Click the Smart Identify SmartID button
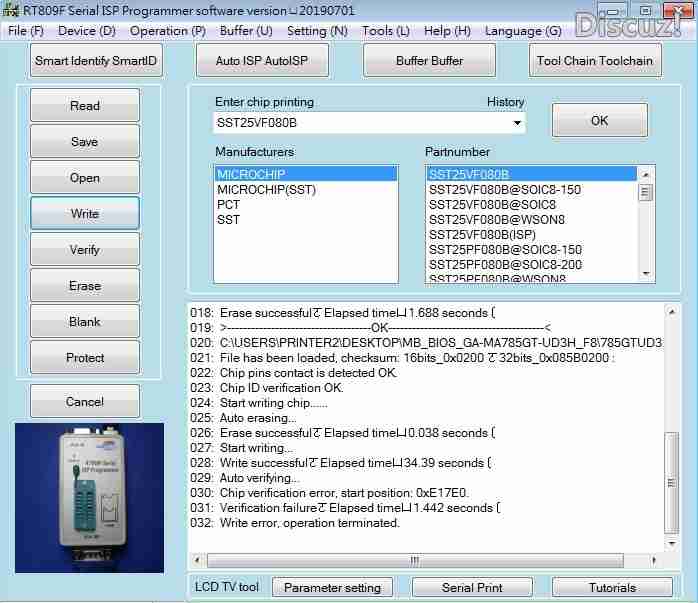Screen dimensions: 698x603 pos(96,60)
